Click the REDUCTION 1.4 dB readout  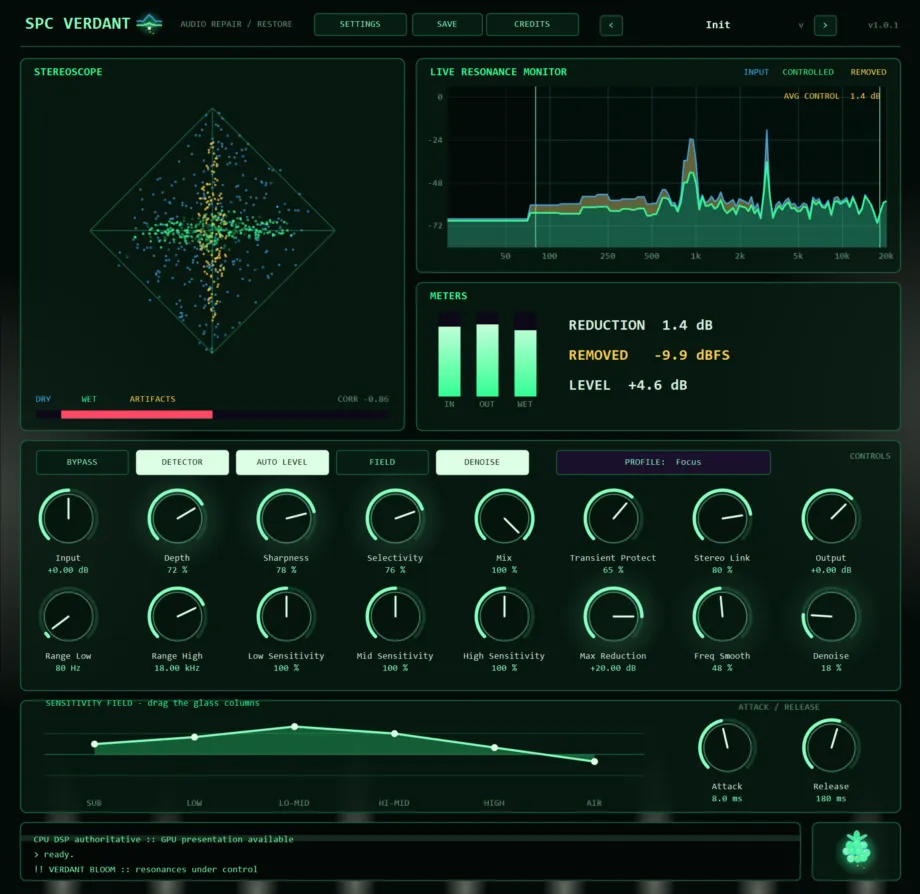point(640,325)
